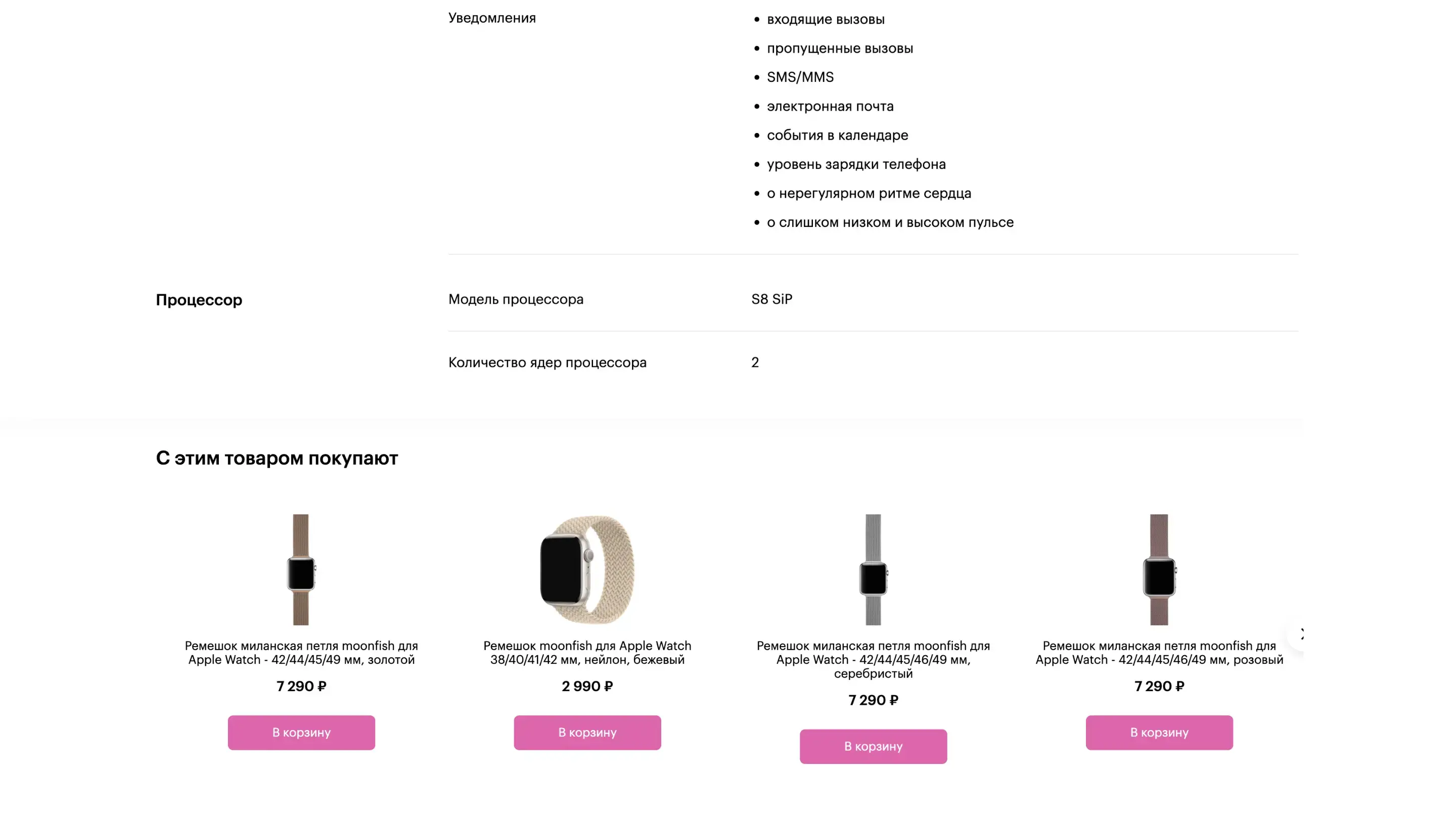
Task: Click the S8 SiP processor value
Action: click(x=771, y=299)
